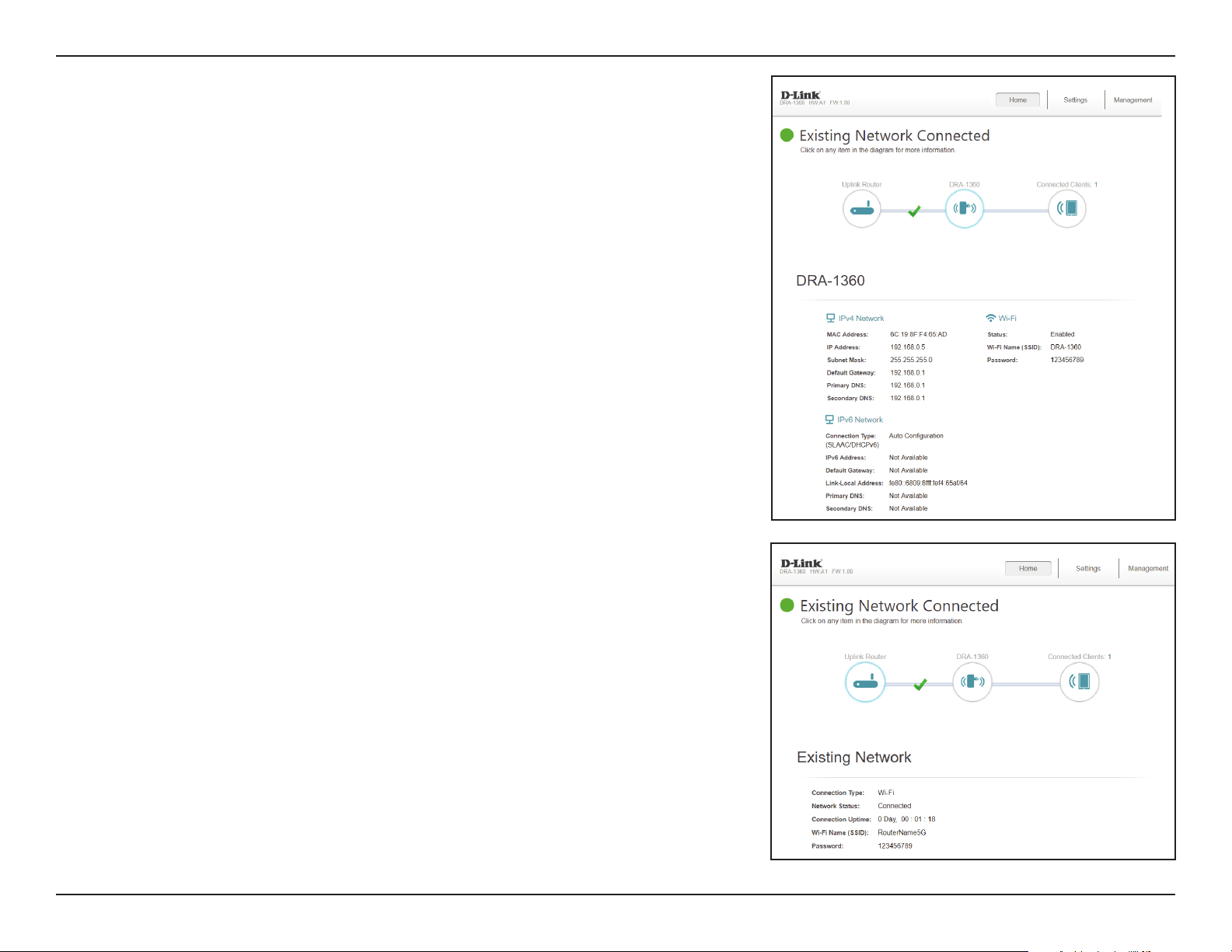Click the Password value in the DRA-1360 Wi-Fi section
Viewport: 1232px width, 952px height.
1067,360
